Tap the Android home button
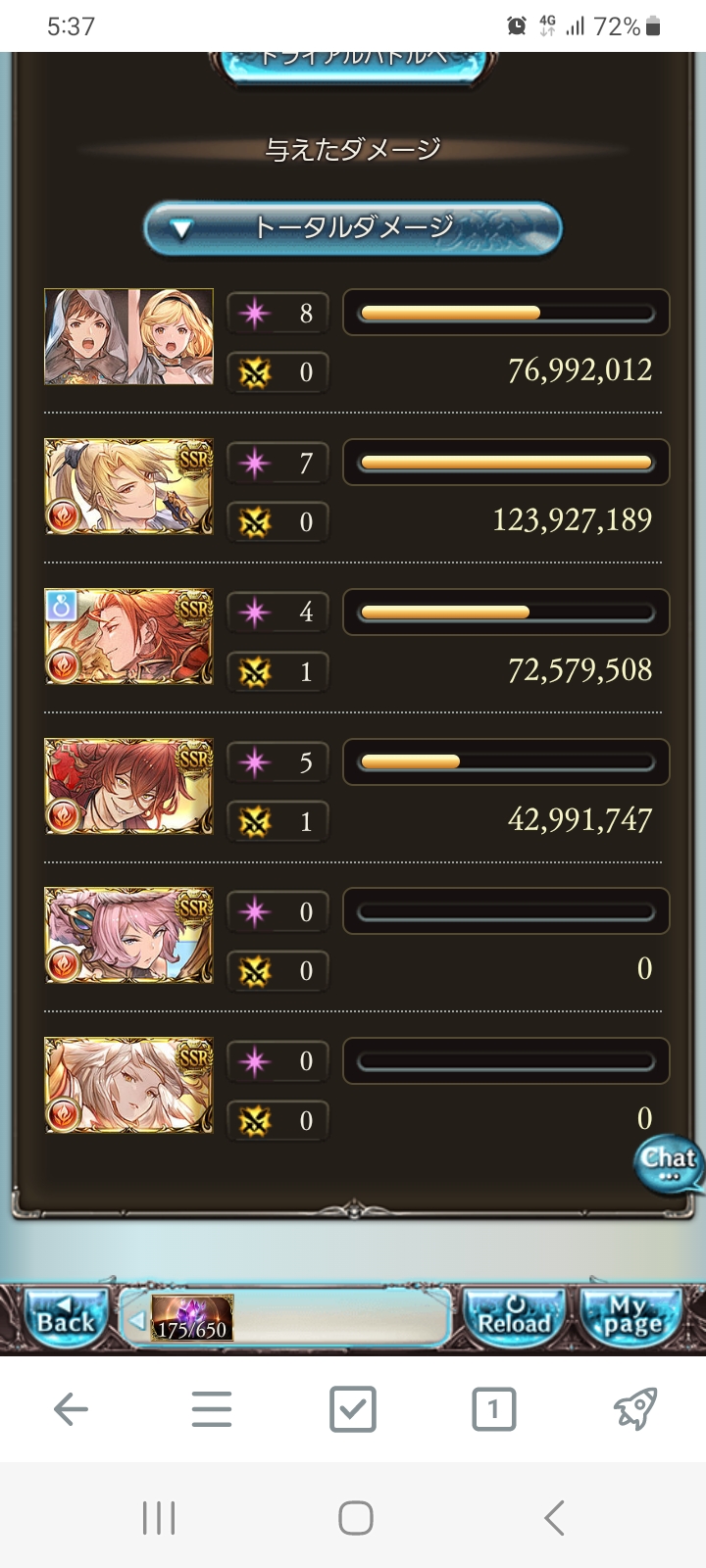 coord(355,1518)
